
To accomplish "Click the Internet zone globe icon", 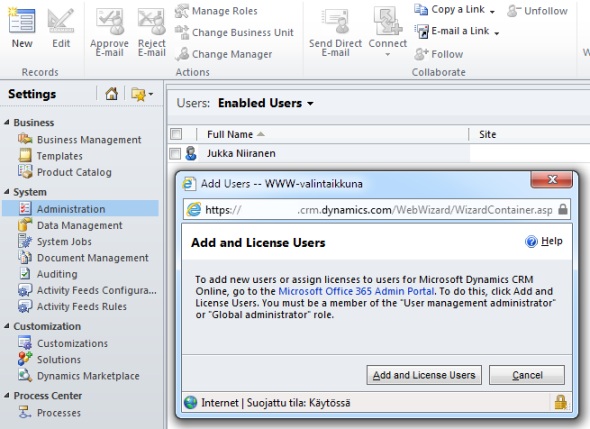I will point(190,403).
